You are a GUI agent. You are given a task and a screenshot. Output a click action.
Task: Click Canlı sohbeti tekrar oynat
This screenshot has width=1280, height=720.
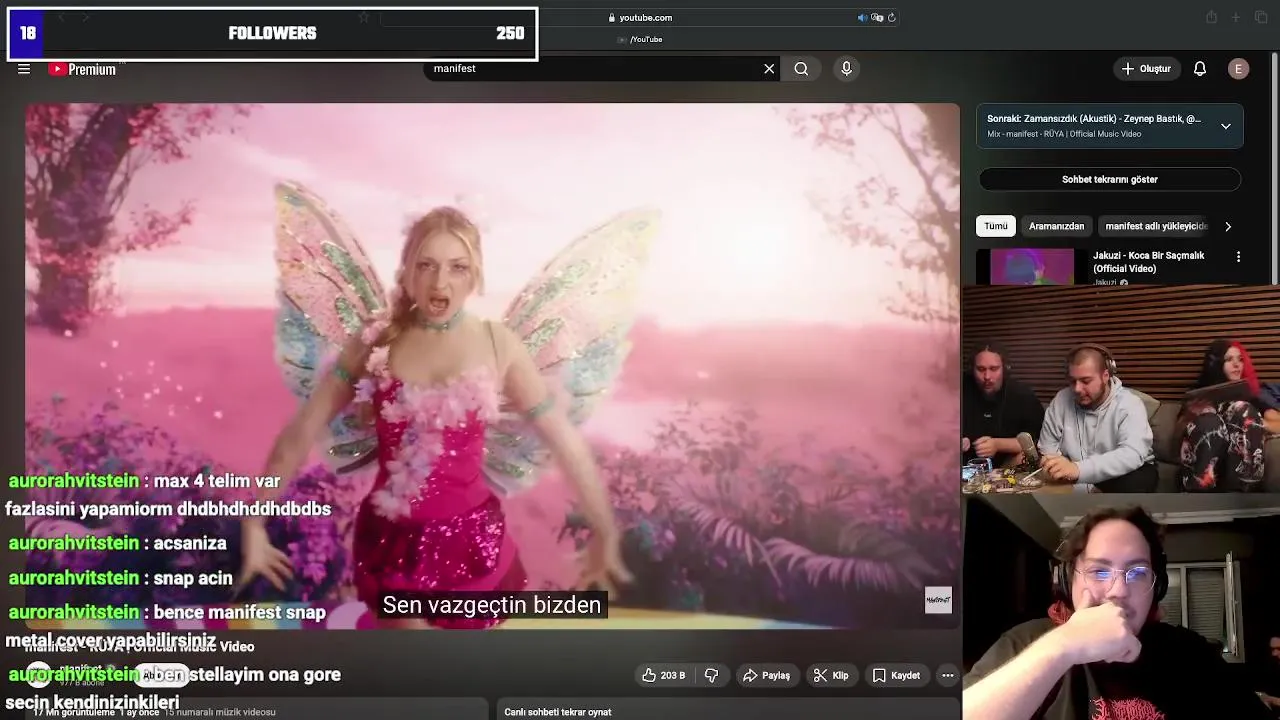558,712
